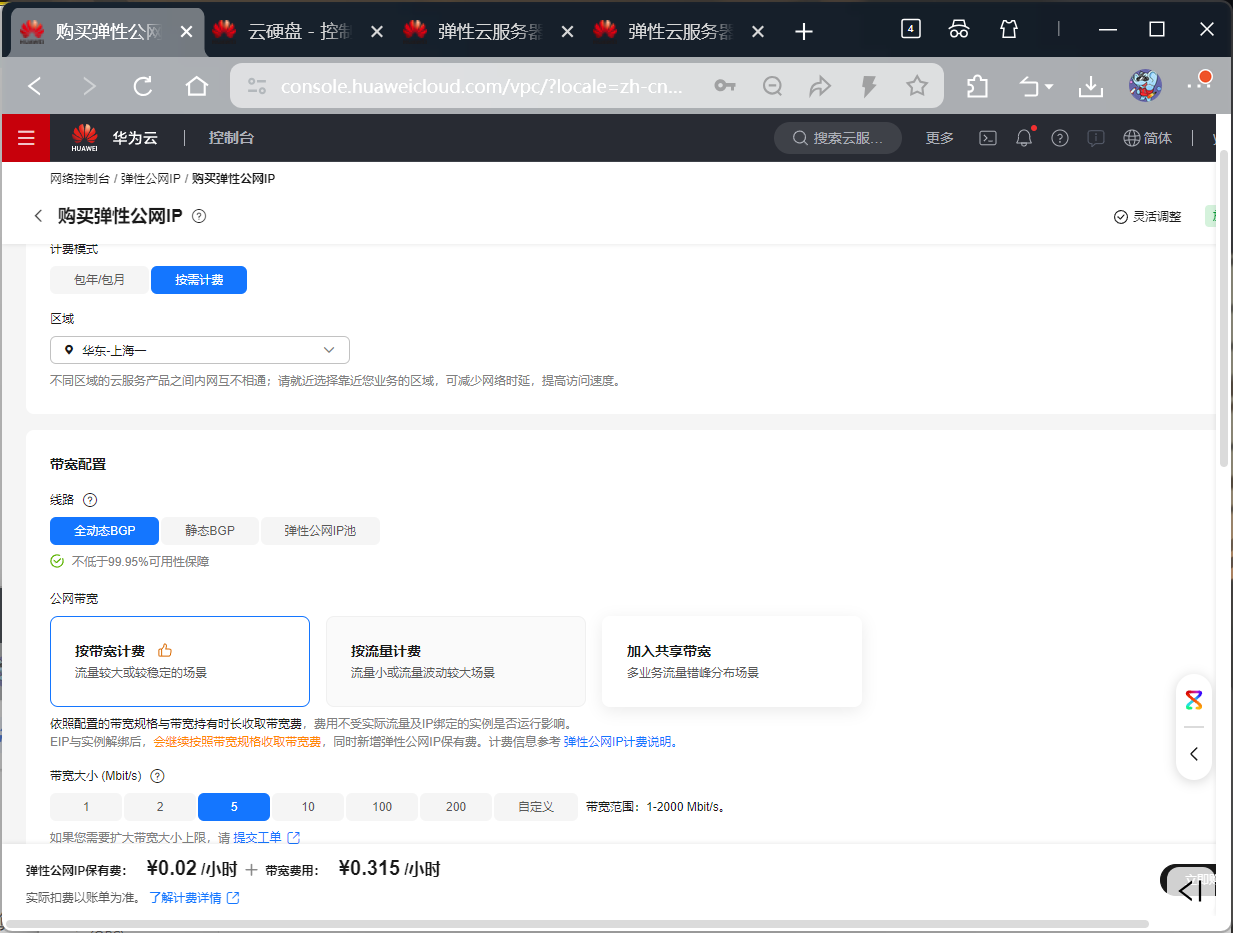Screen dimensions: 1233x933
Task: Click help icon next to 线路
Action: pos(90,500)
